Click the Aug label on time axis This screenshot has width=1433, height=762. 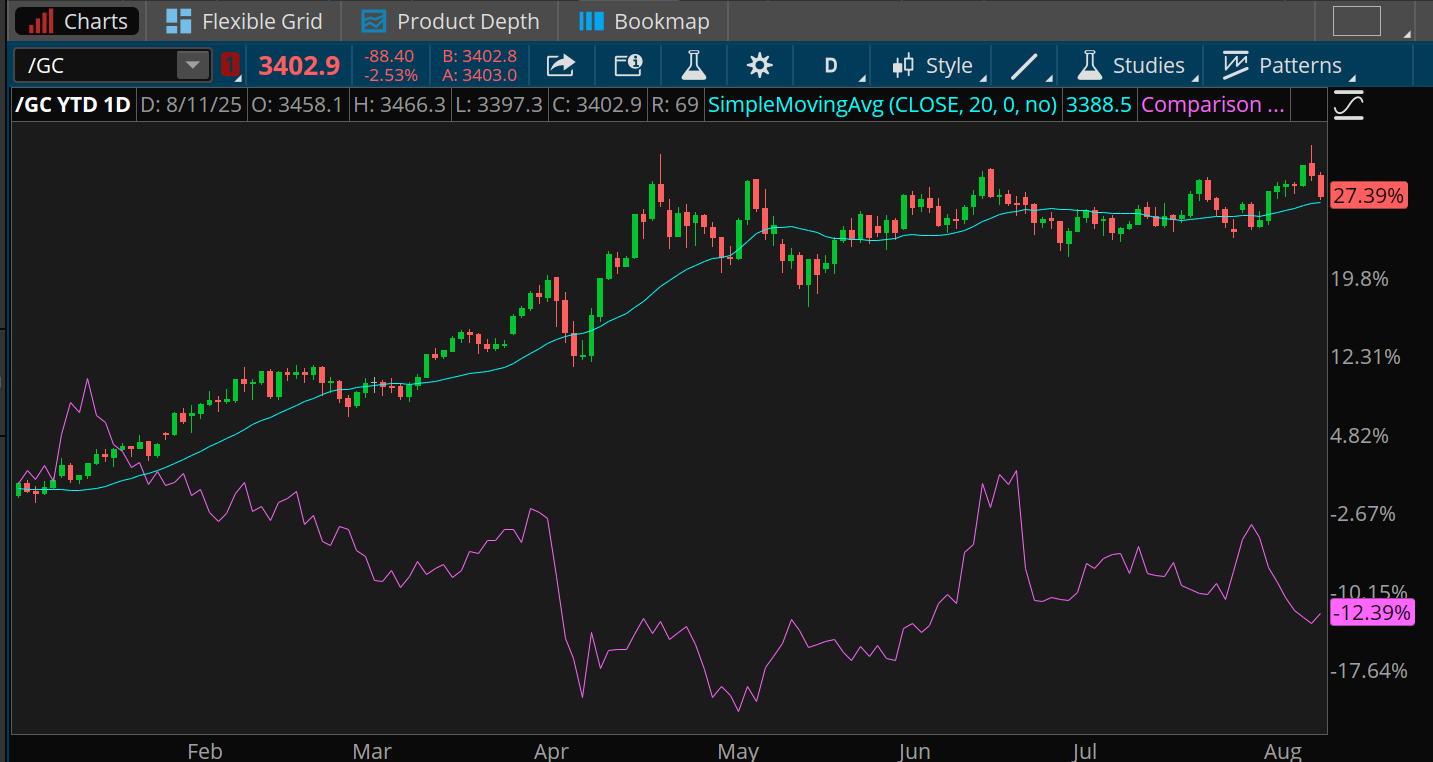pyautogui.click(x=1283, y=751)
